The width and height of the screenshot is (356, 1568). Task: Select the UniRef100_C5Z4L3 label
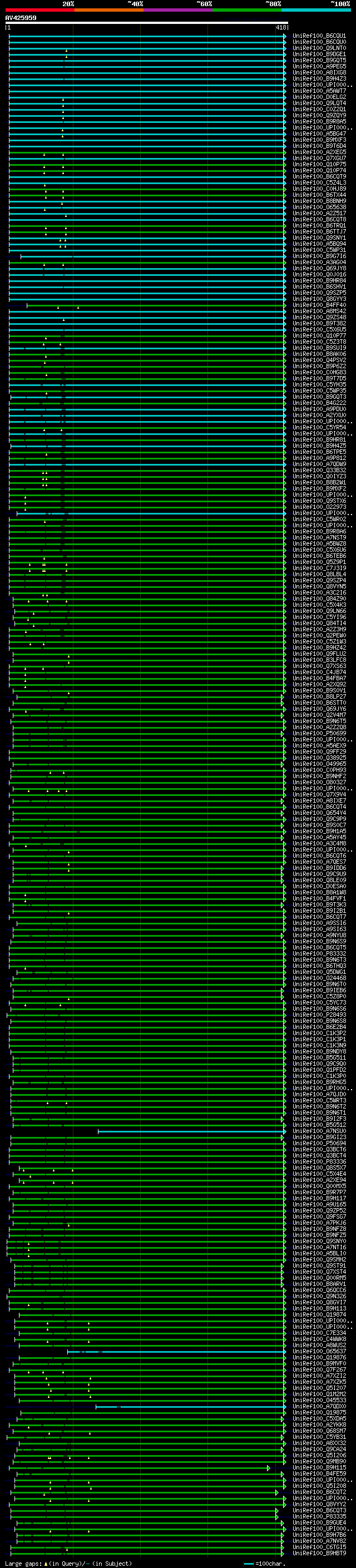[x=319, y=182]
